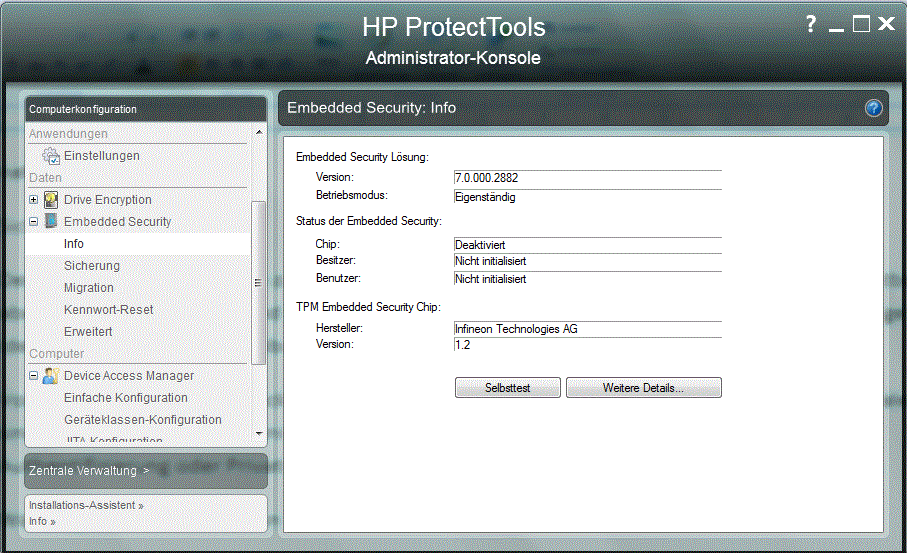The width and height of the screenshot is (907, 553).
Task: Open Geräteklassen-Konfiguration
Action: pos(143,419)
